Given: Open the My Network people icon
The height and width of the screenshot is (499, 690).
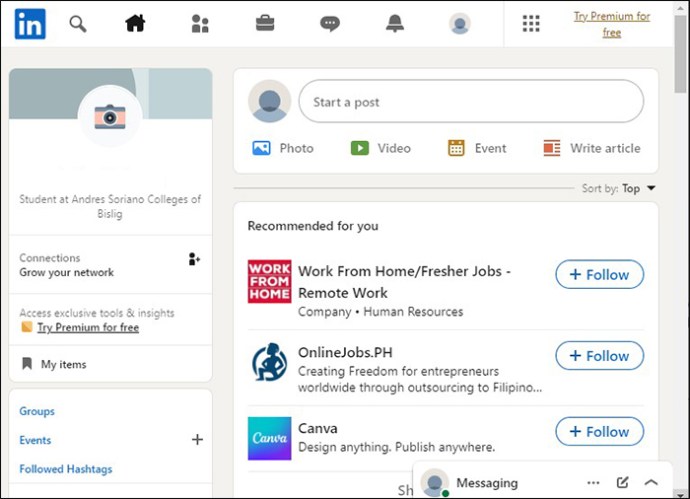Looking at the screenshot, I should click(200, 24).
